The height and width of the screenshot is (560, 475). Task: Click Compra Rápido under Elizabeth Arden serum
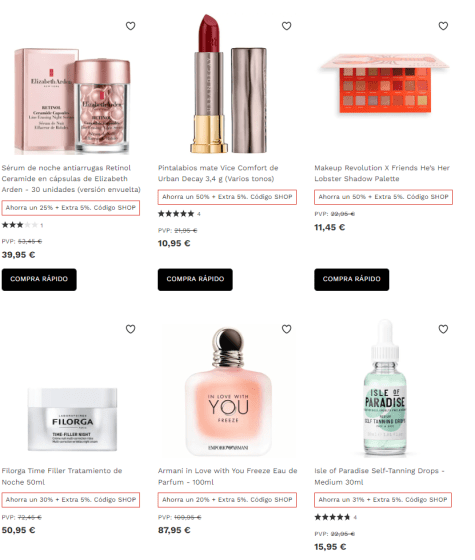[x=39, y=279]
